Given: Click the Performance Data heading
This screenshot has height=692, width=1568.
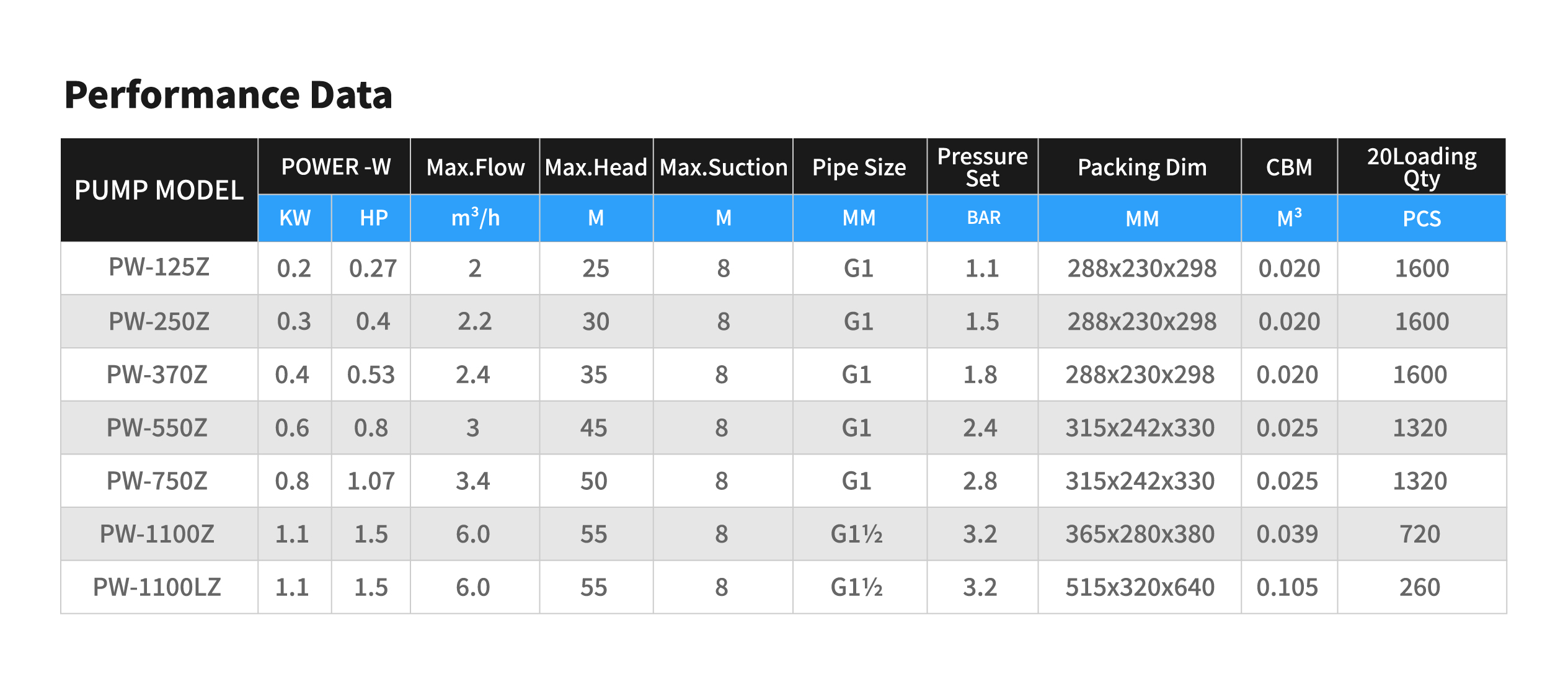Looking at the screenshot, I should click(228, 95).
